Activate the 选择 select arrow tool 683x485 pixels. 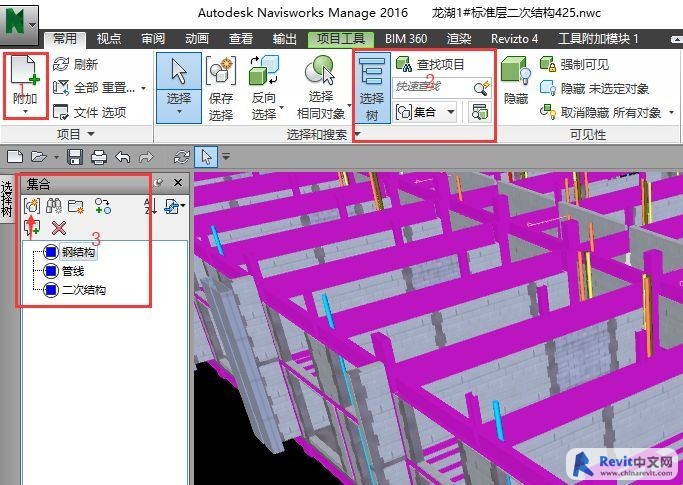coord(179,72)
